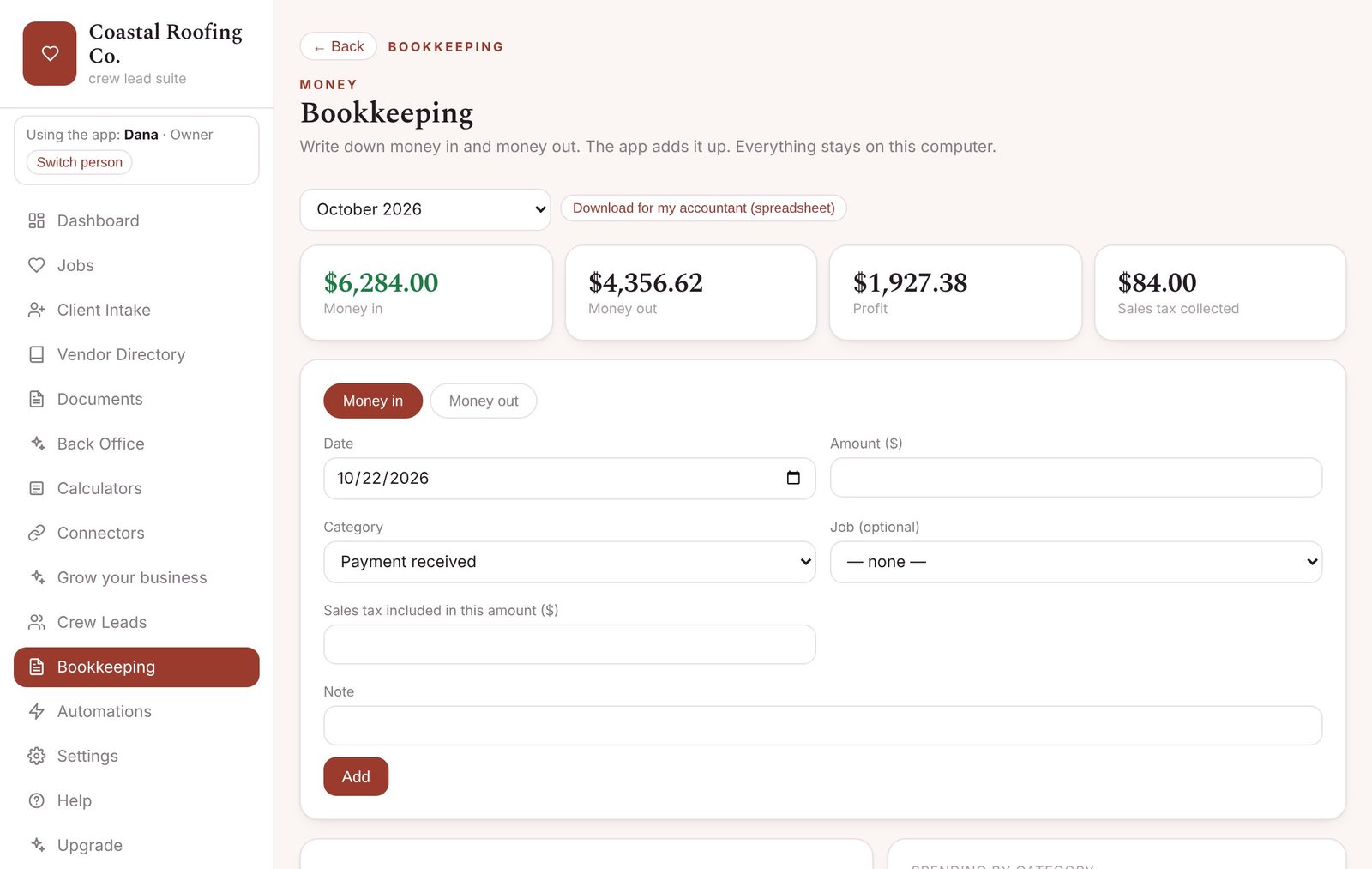Screen dimensions: 1372x869
Task: Click the Dashboard grid icon
Action: click(36, 220)
